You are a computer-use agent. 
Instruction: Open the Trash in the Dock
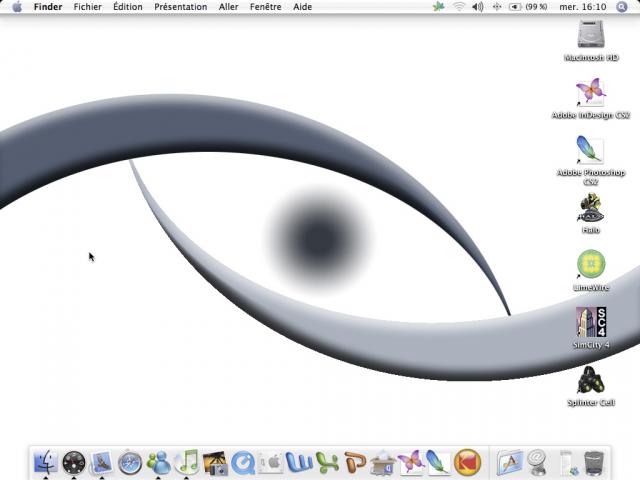pyautogui.click(x=594, y=463)
